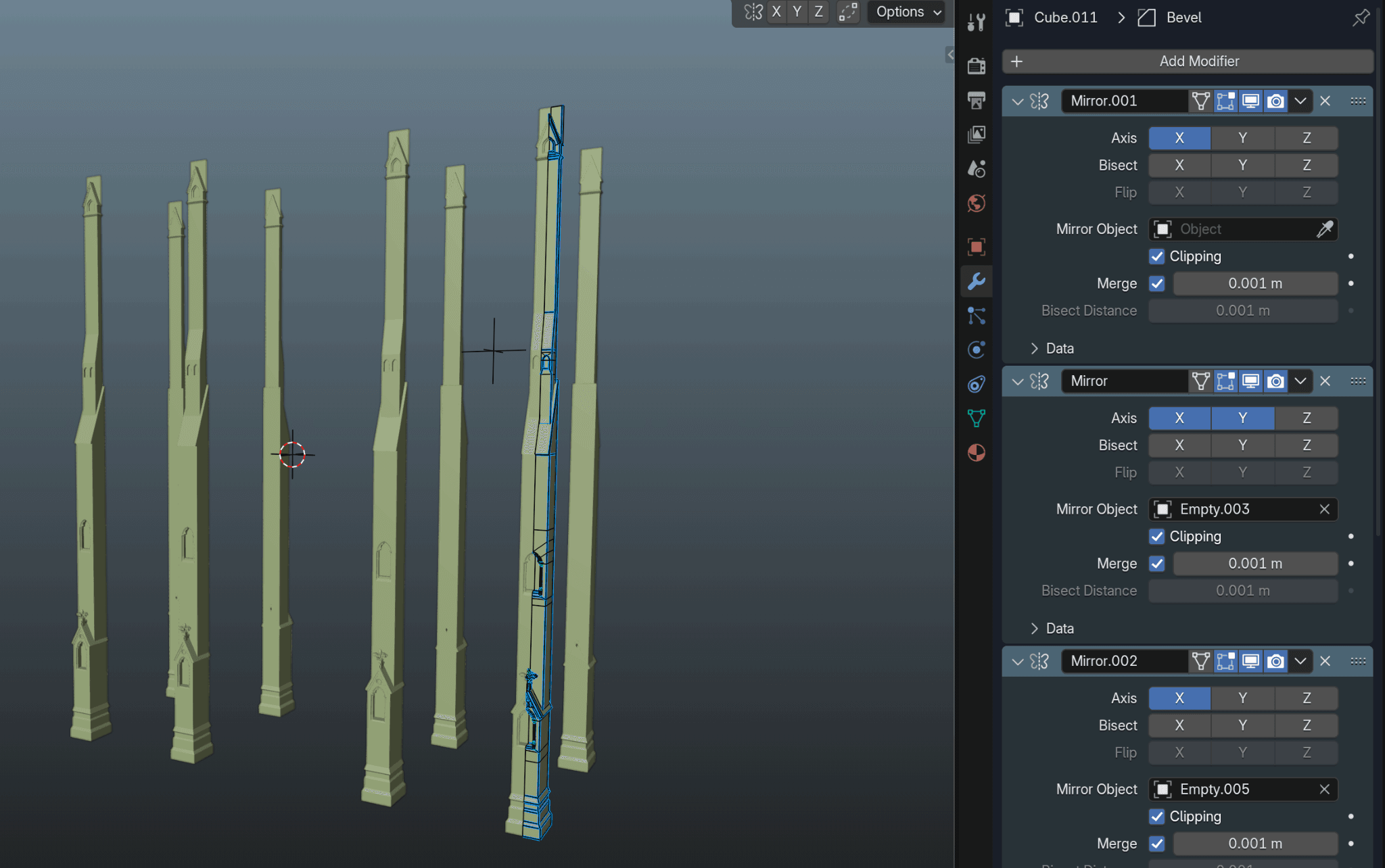Clear Empty.003 mirror object
1385x868 pixels.
[1324, 509]
